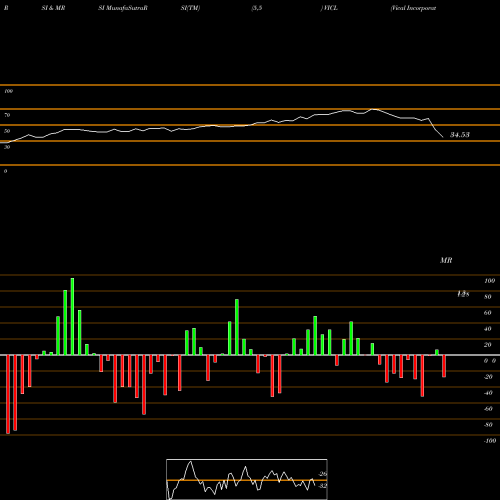Click the MR axis label -20
The width and height of the screenshot is (500, 500).
(488, 377)
